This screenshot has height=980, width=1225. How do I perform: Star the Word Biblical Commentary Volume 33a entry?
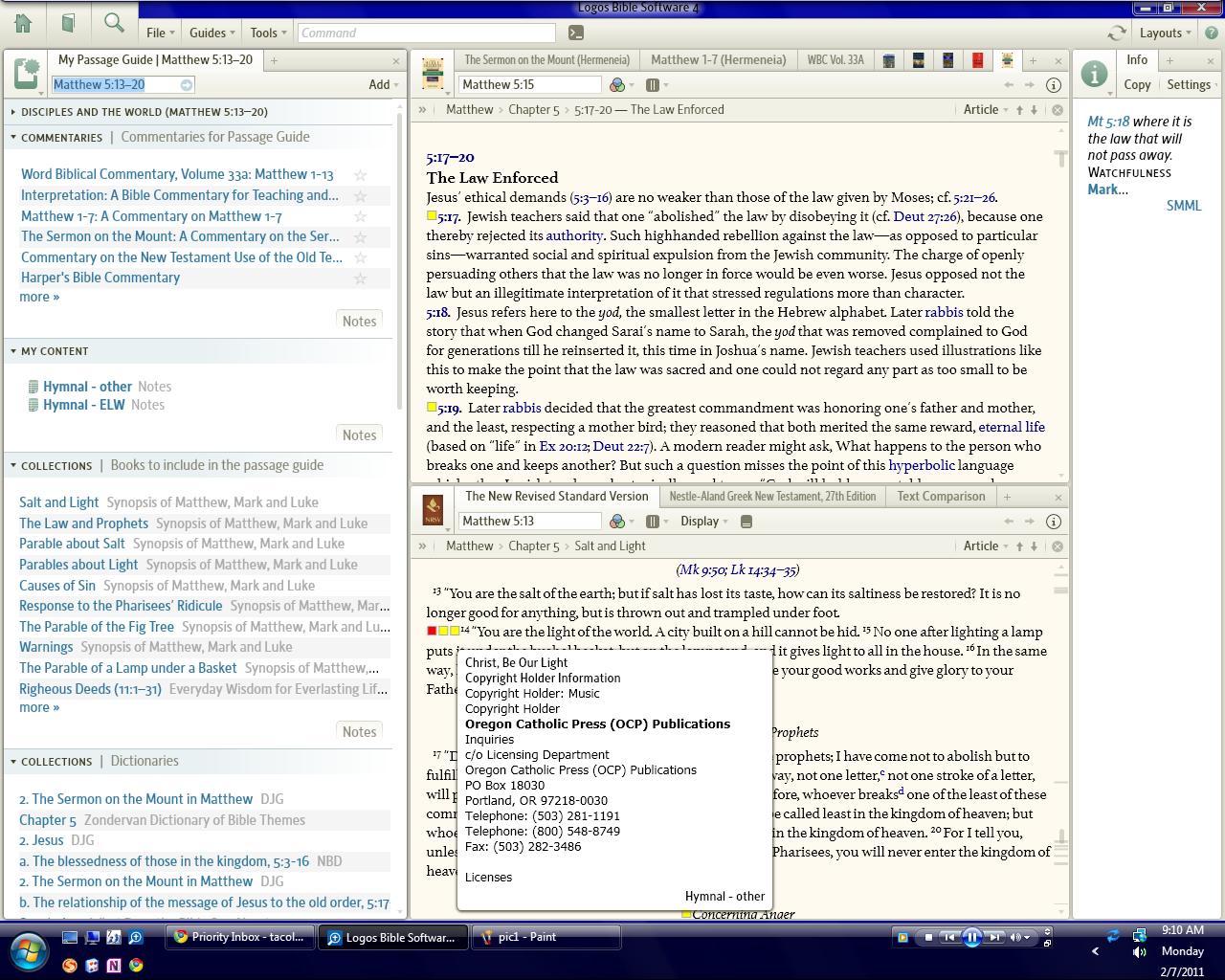pos(361,175)
